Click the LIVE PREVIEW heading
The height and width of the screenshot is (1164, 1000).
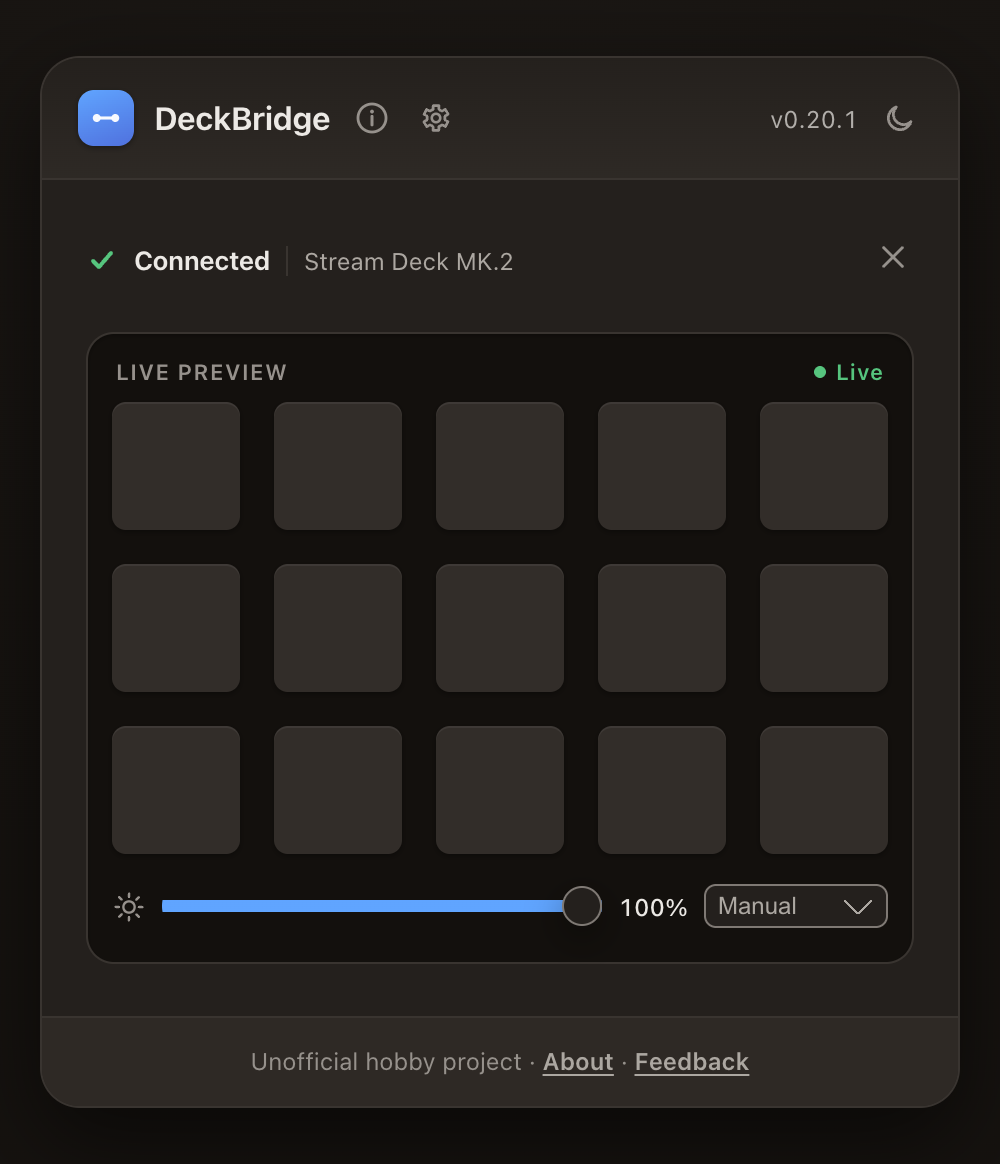pyautogui.click(x=201, y=372)
